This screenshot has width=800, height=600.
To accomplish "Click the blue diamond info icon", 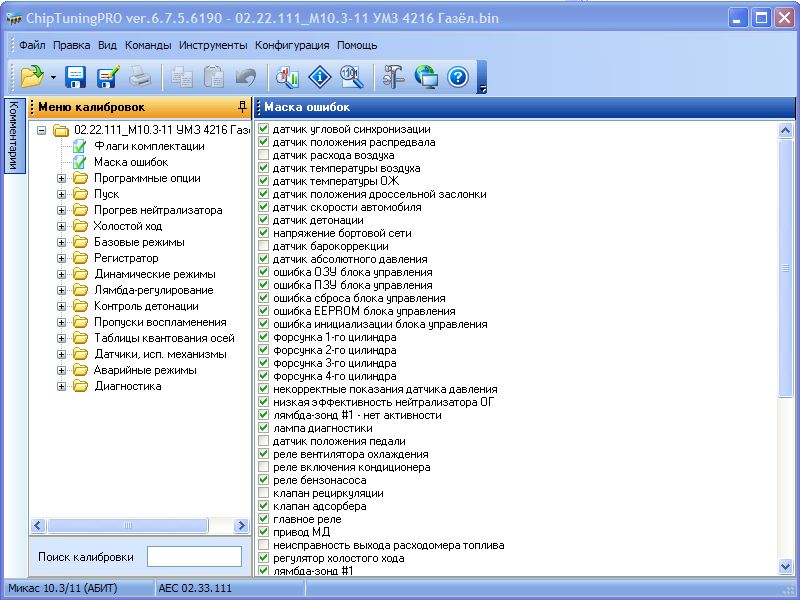I will tap(319, 77).
